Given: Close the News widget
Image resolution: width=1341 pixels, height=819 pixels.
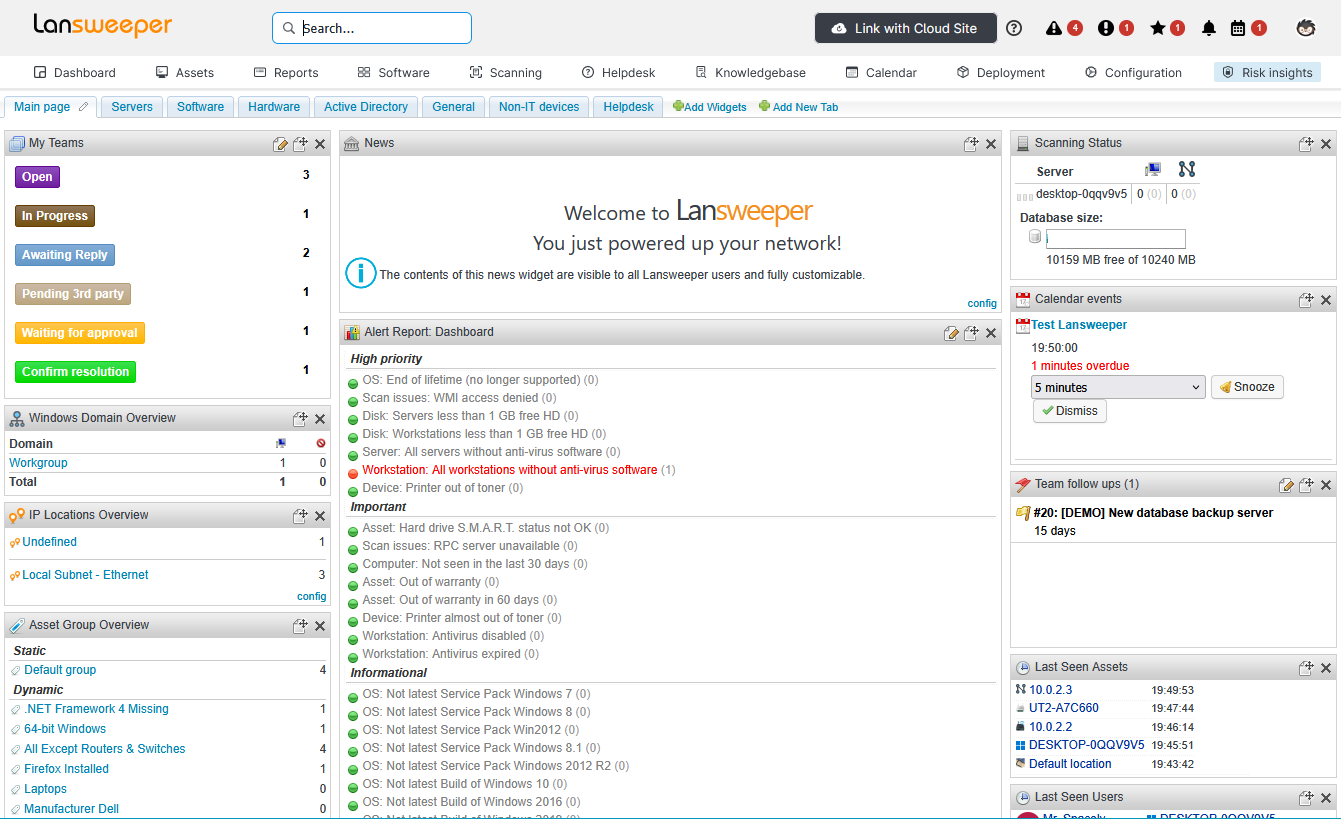Looking at the screenshot, I should (x=991, y=144).
